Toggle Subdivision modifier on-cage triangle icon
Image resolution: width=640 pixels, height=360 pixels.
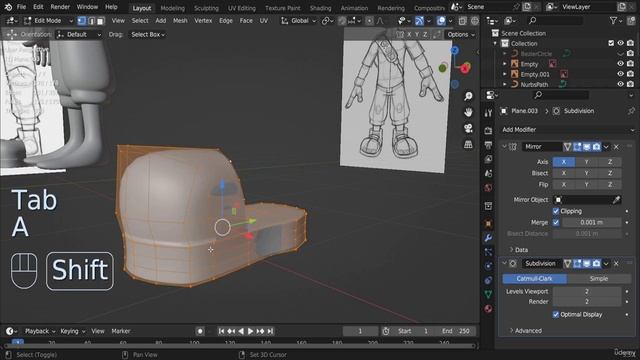(x=567, y=264)
